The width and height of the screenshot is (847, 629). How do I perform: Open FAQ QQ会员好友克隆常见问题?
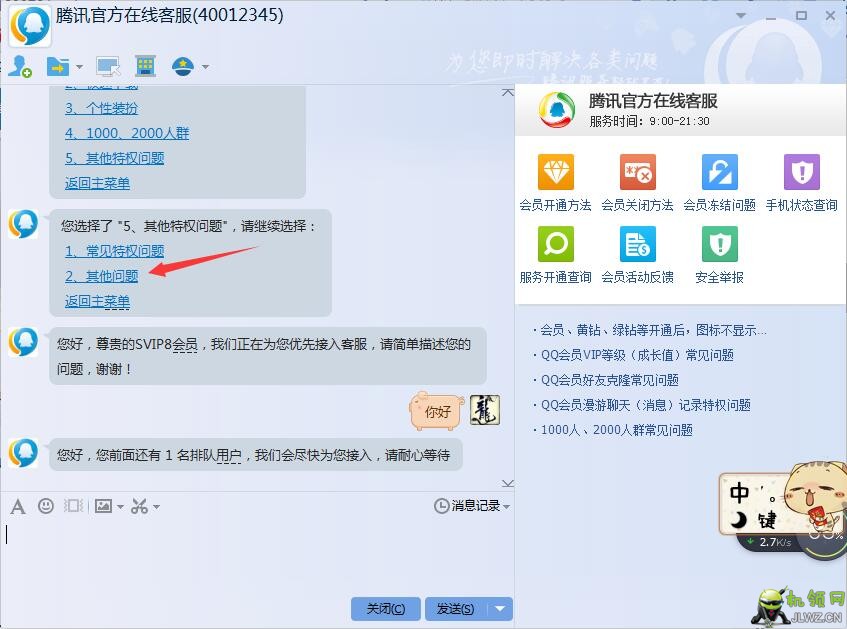pos(610,380)
